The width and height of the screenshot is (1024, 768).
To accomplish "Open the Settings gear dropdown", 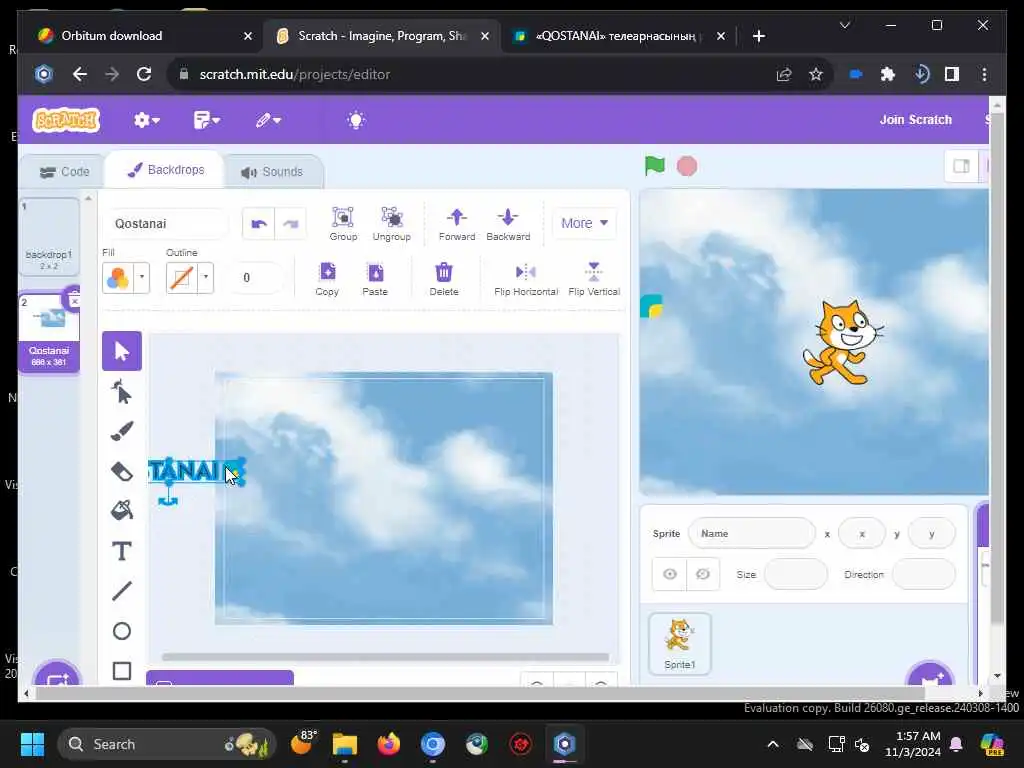I will (146, 120).
